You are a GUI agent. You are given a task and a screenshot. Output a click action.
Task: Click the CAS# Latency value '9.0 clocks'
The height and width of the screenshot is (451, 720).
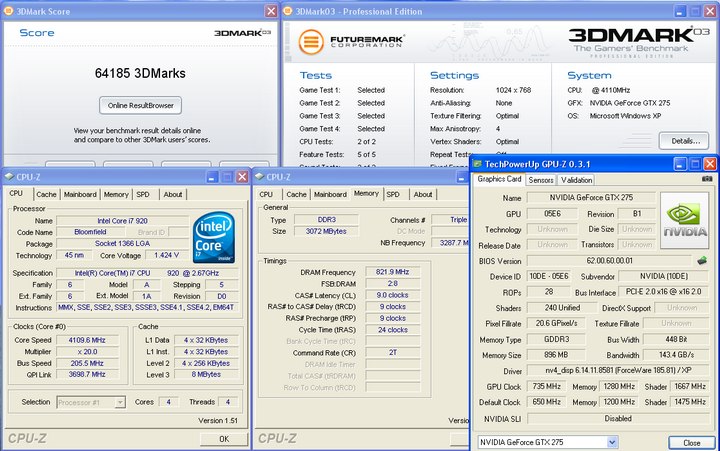[392, 295]
